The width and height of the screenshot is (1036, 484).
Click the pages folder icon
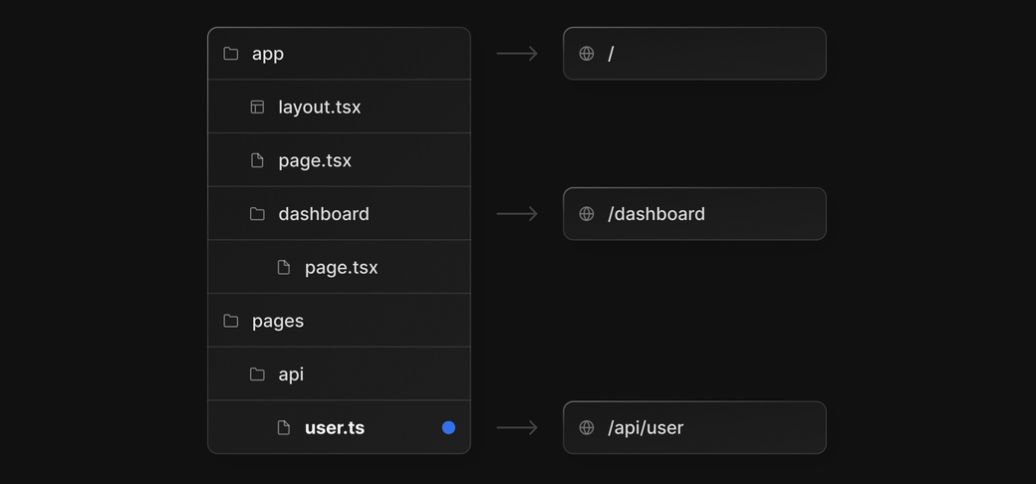pyautogui.click(x=231, y=321)
